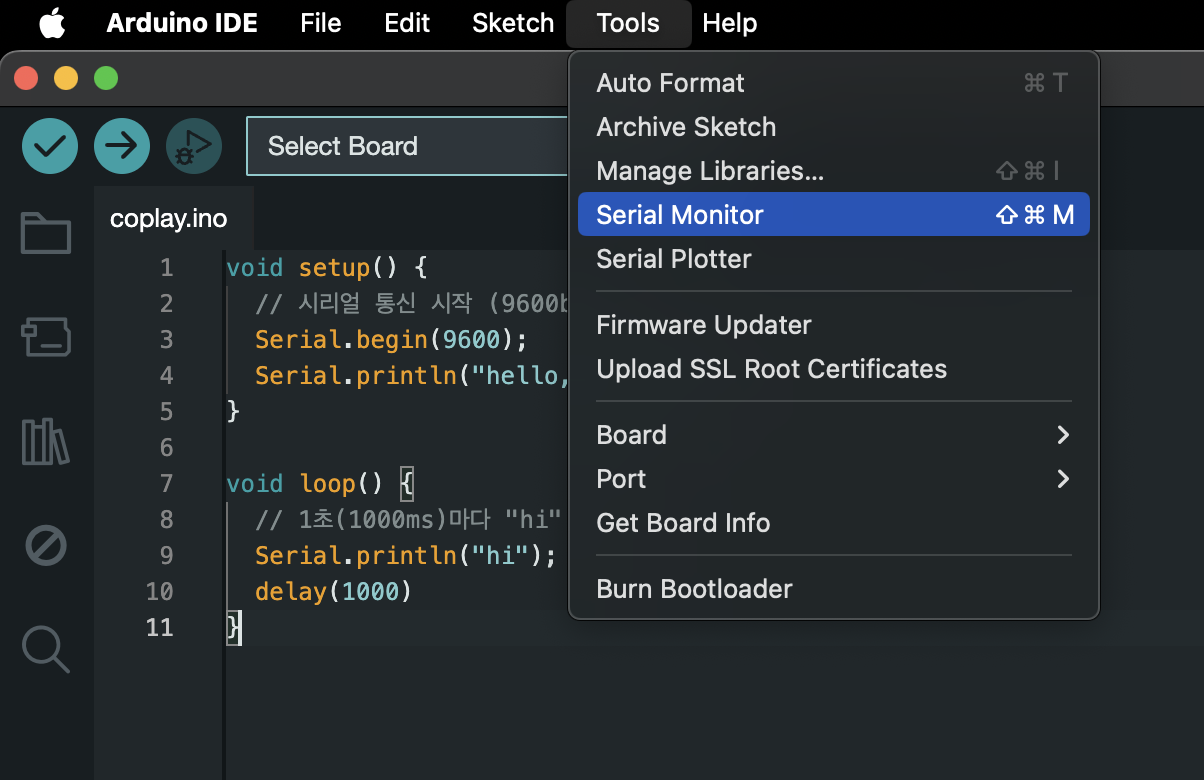The width and height of the screenshot is (1204, 780).
Task: Choose Get Board Info
Action: pos(834,523)
